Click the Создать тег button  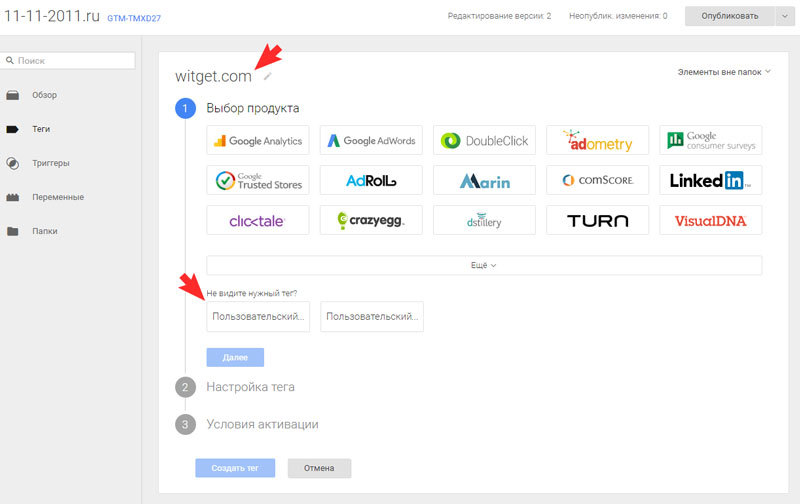[x=235, y=468]
